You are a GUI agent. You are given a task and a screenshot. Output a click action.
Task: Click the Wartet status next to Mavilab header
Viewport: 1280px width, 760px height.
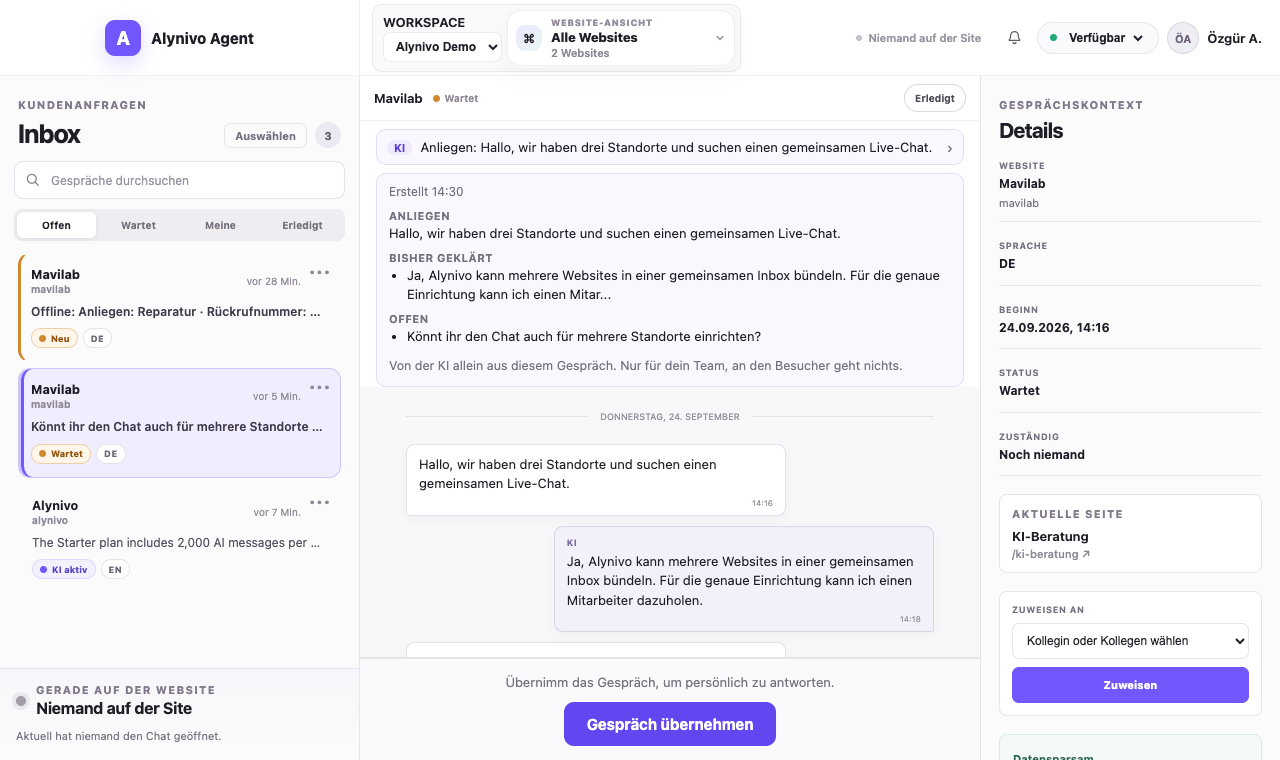456,98
